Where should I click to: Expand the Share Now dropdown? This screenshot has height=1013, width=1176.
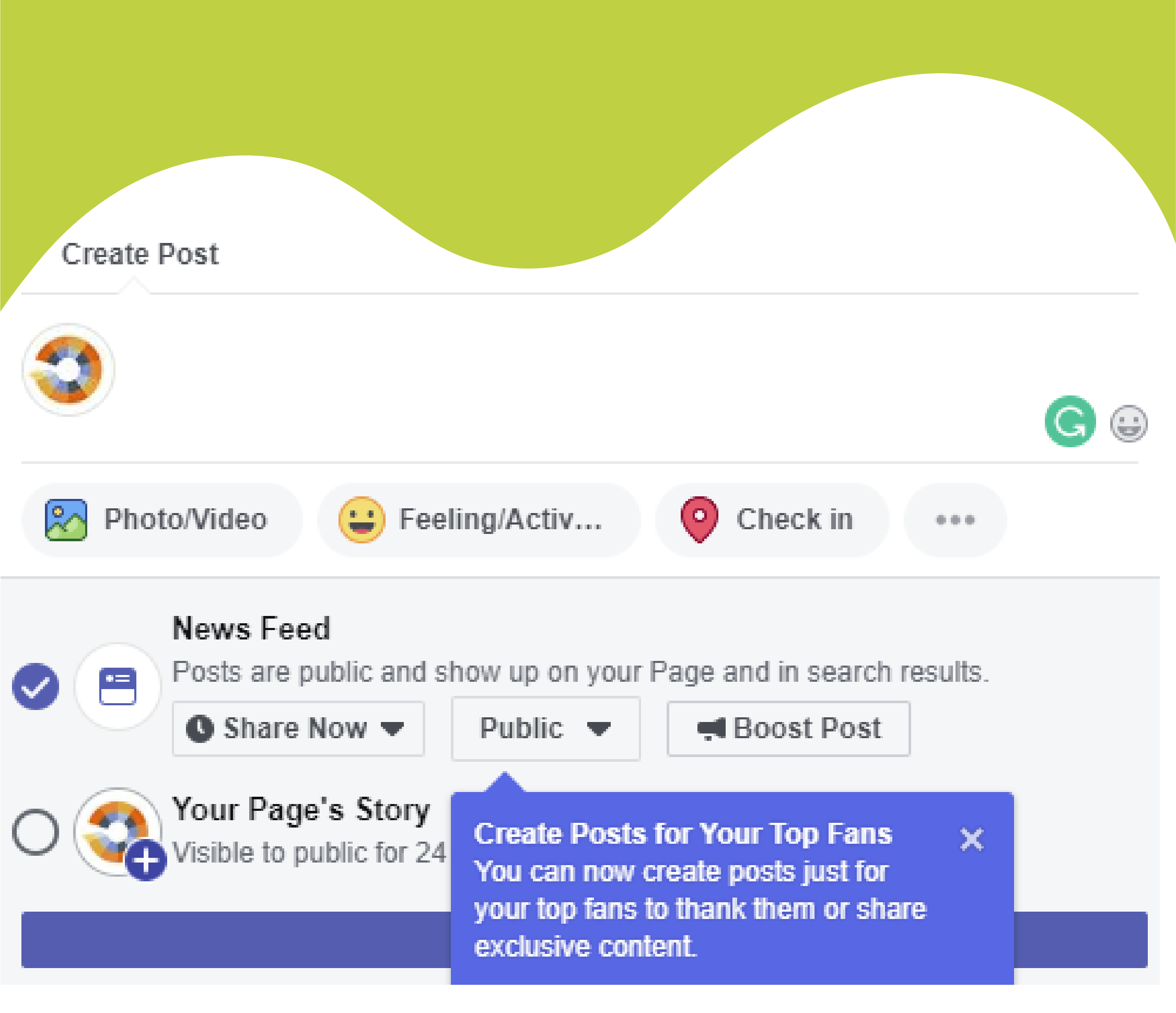[x=298, y=729]
